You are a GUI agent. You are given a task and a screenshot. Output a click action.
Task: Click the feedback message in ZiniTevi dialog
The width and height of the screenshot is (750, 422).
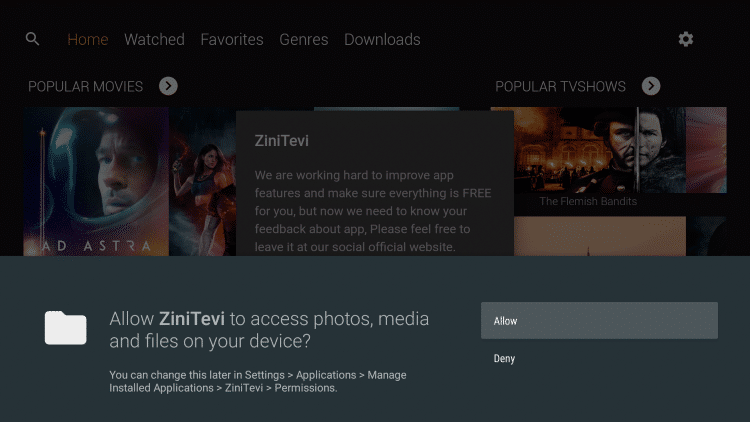[373, 211]
